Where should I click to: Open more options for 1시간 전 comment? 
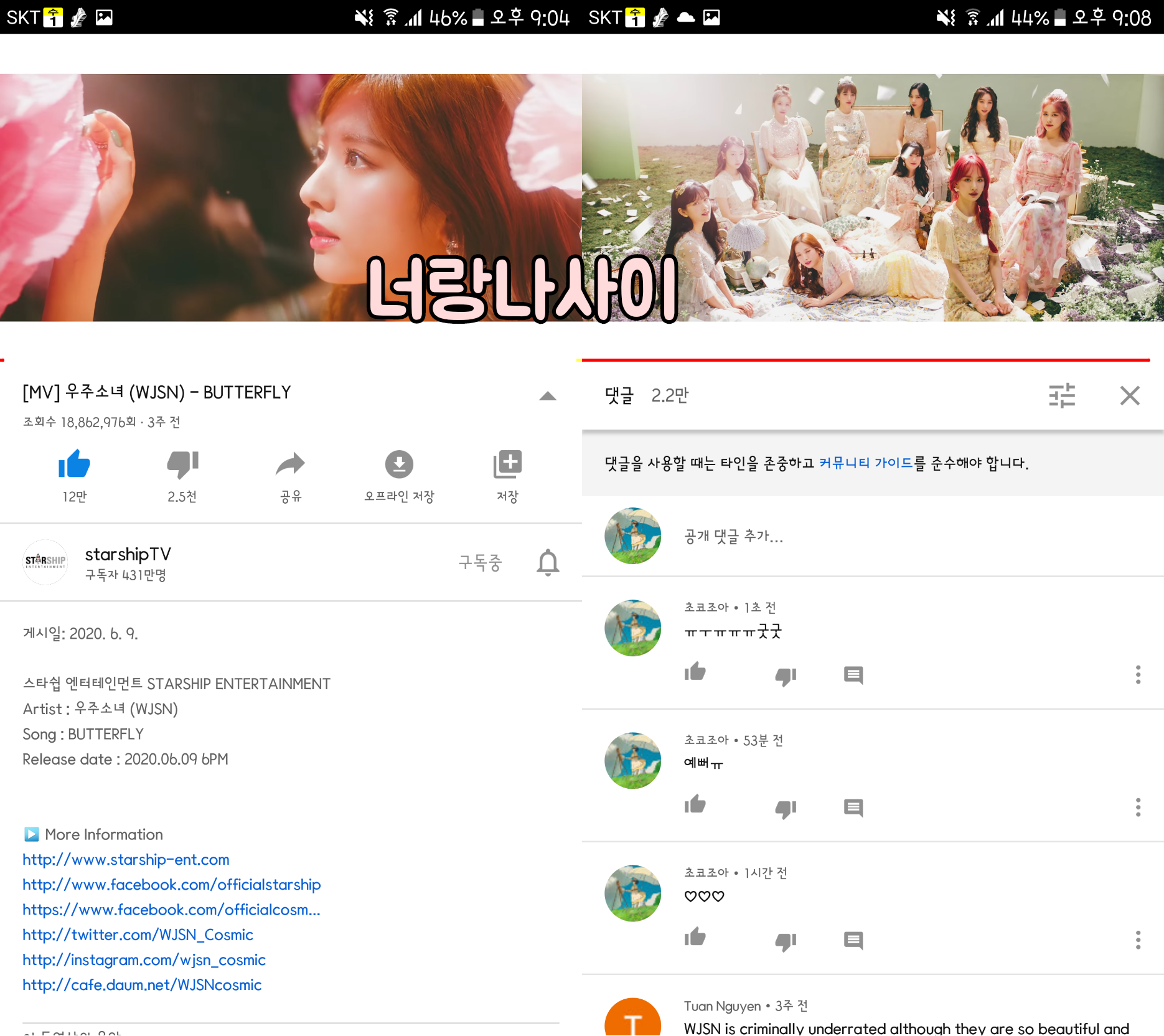click(1138, 940)
